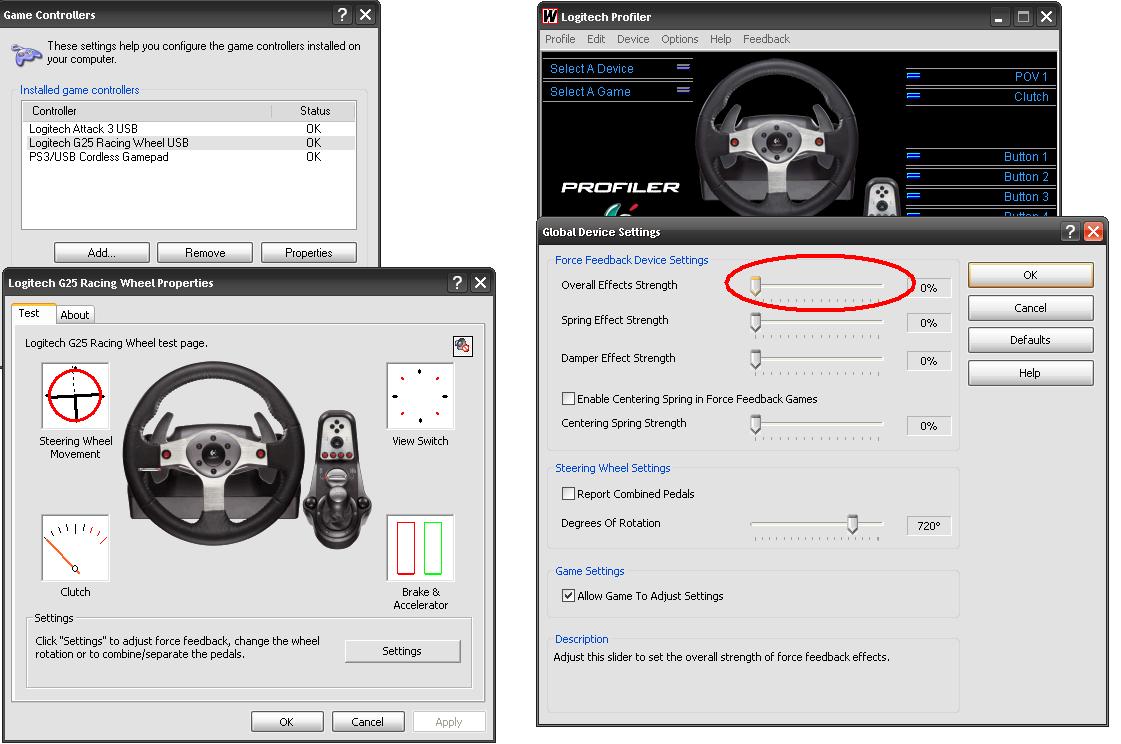Click the Clutch gauge indicator

pos(75,547)
